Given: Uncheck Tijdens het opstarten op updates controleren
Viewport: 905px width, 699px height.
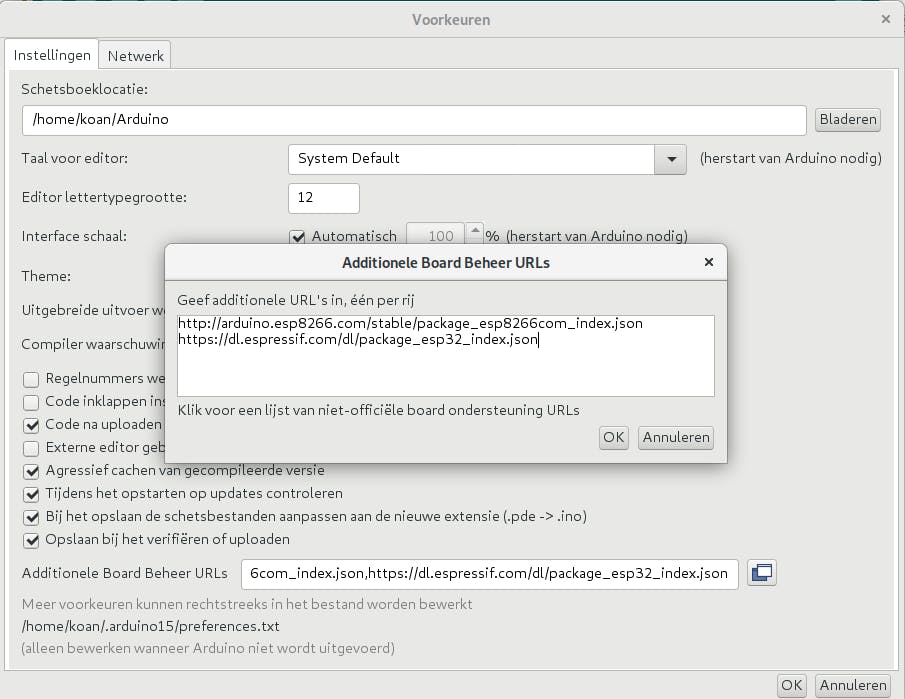Looking at the screenshot, I should point(31,494).
